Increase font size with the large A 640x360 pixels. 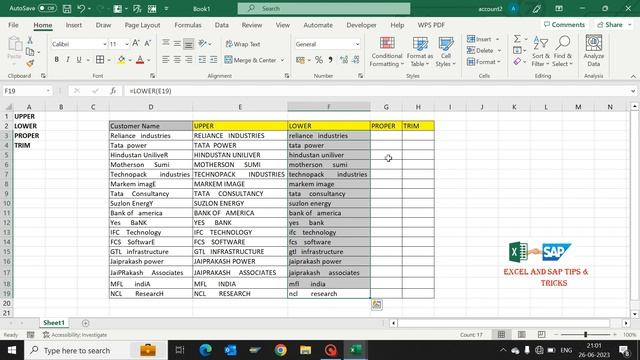(136, 43)
